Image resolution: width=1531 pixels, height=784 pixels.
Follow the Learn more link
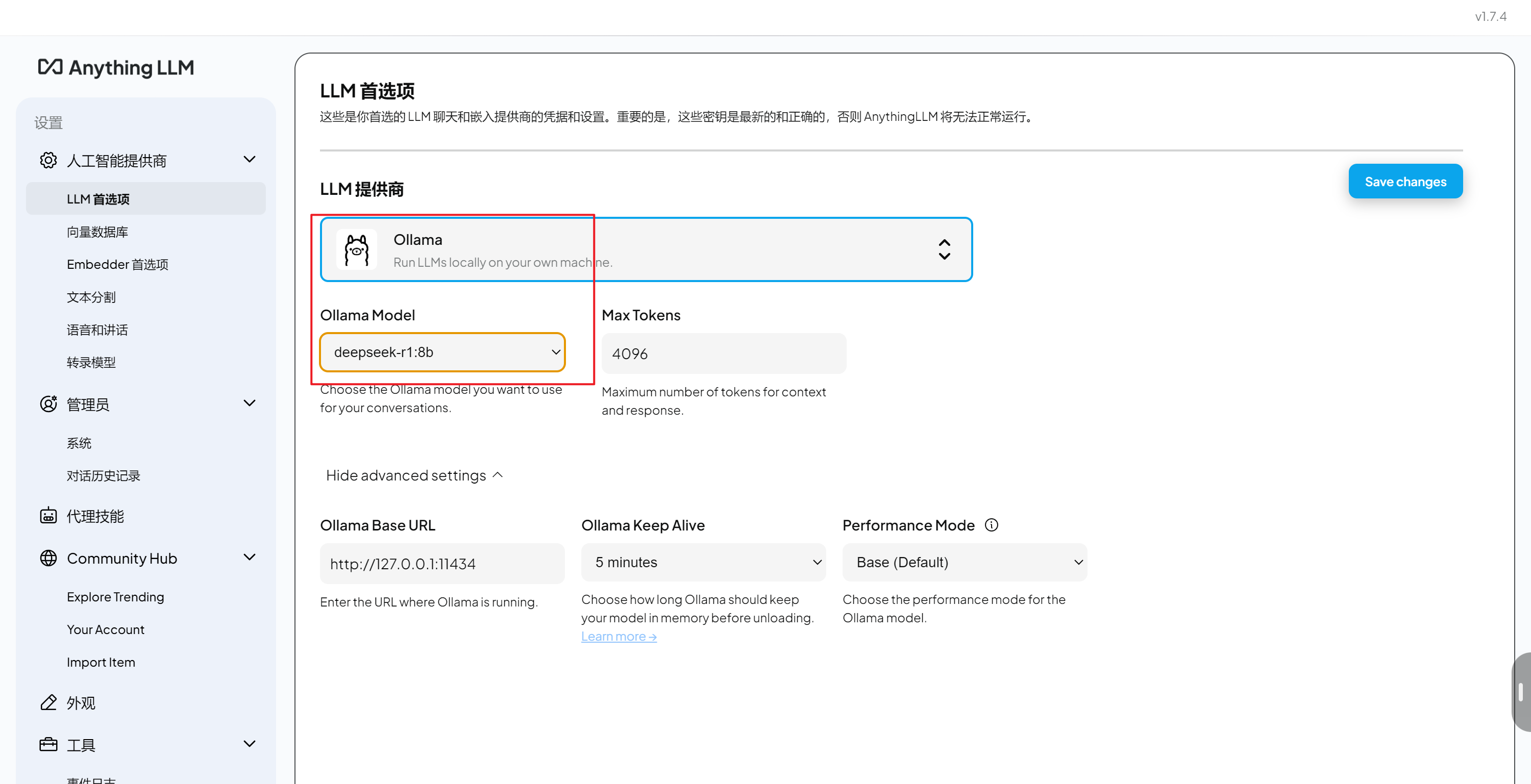(618, 636)
